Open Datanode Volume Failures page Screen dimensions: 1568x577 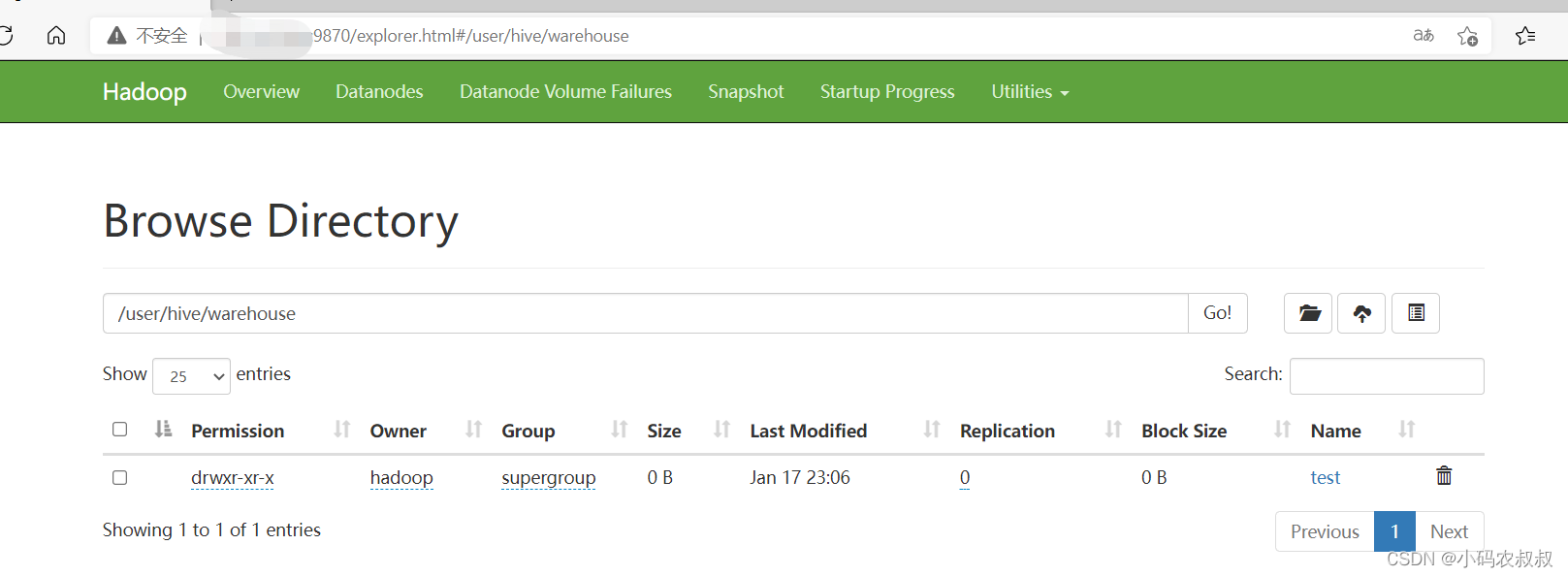(565, 91)
